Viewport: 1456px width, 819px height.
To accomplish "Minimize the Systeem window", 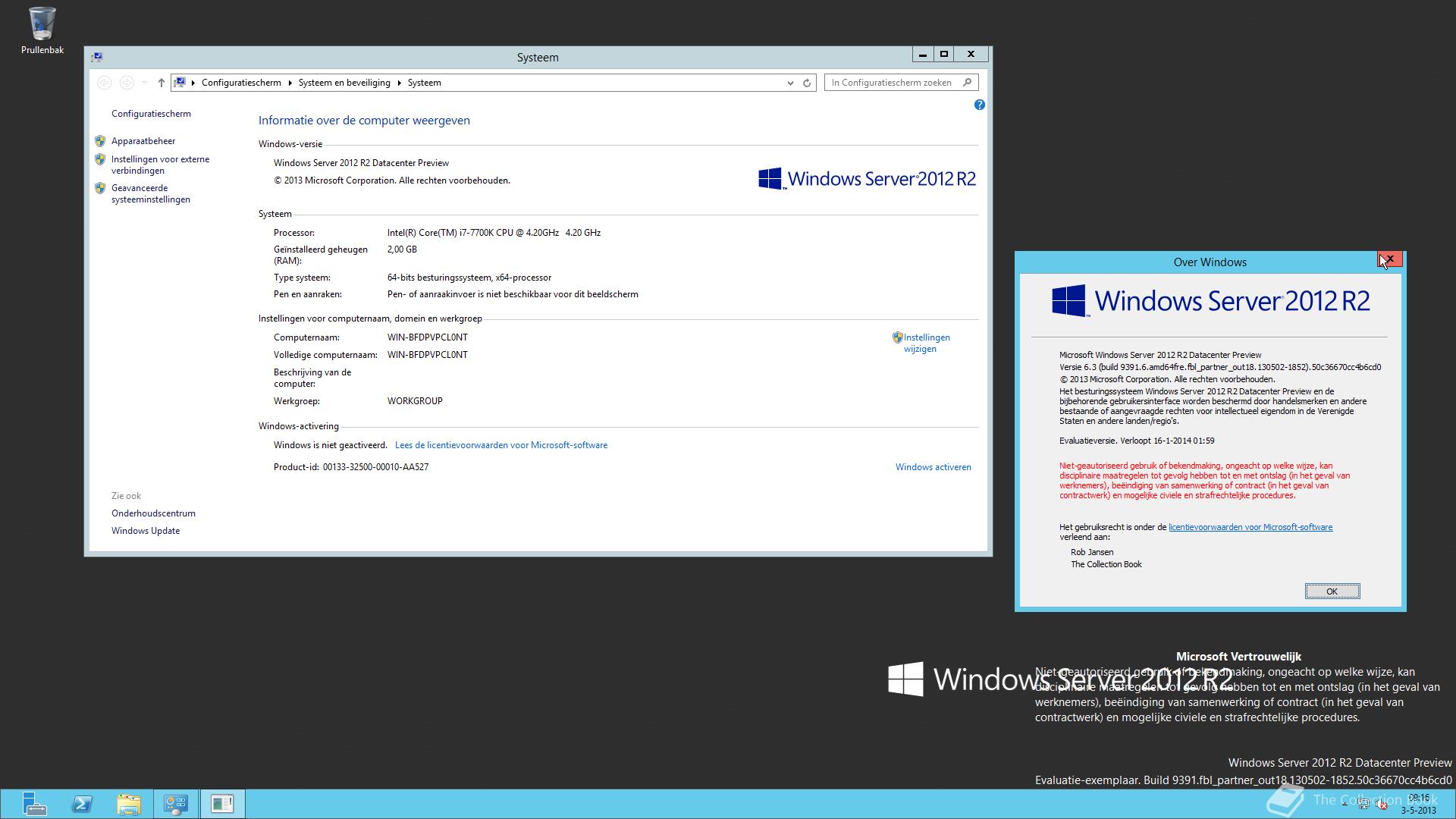I will coord(922,55).
